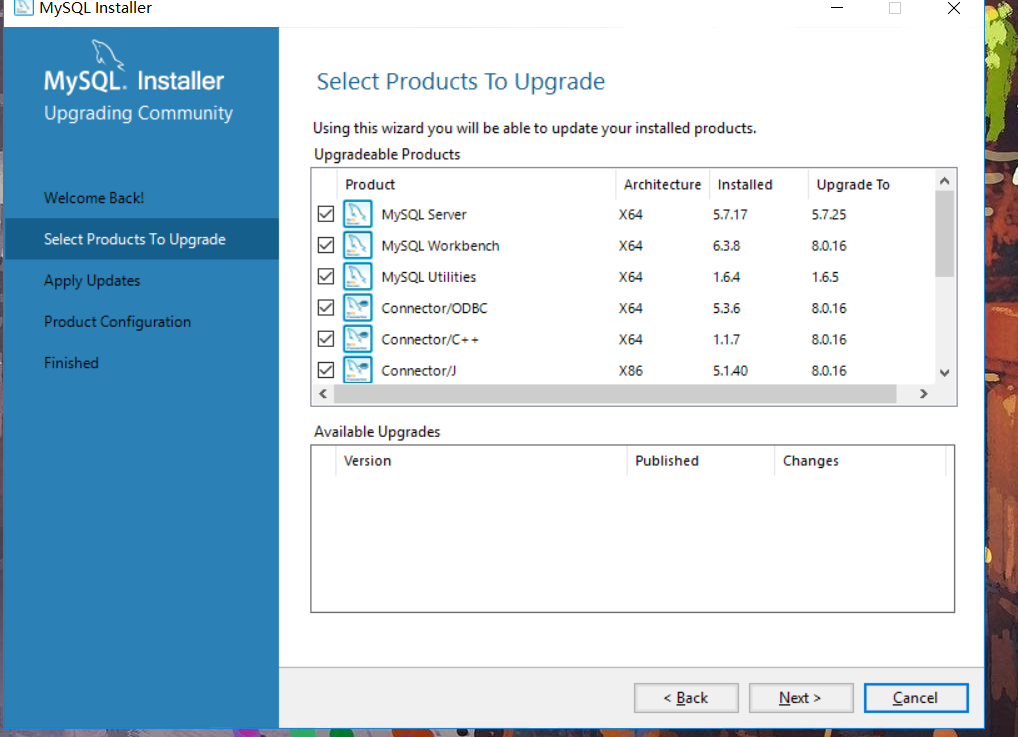Click the 5.7.25 upgrade version cell
This screenshot has width=1018, height=737.
(x=828, y=214)
